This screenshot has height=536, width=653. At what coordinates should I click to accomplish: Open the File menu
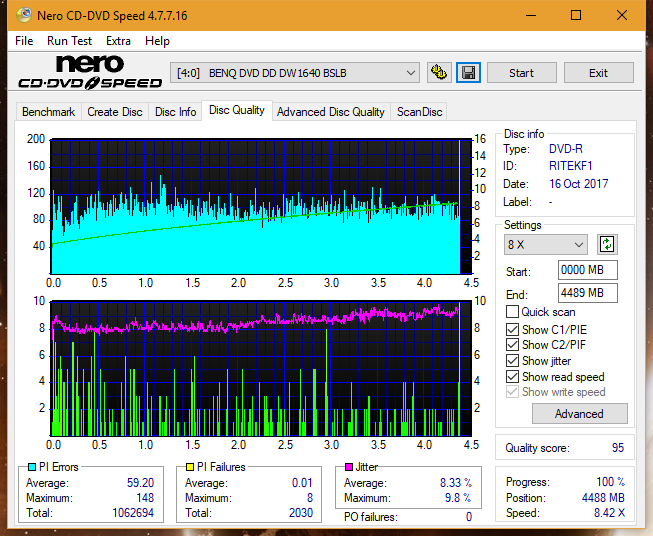coord(24,41)
